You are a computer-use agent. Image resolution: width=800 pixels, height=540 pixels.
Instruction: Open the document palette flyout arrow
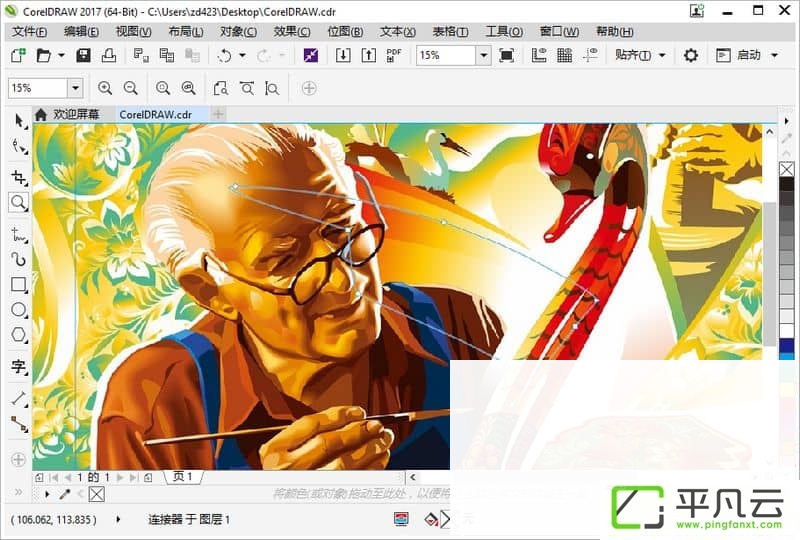[x=47, y=494]
